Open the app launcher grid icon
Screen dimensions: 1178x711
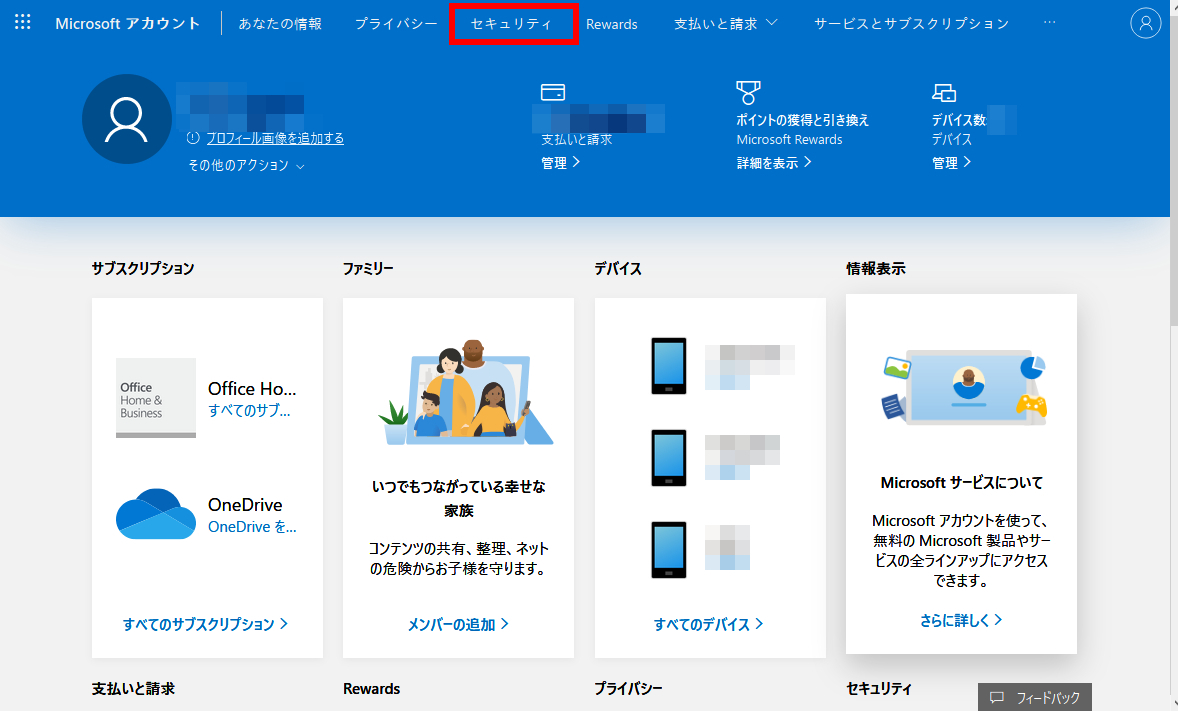click(x=22, y=23)
